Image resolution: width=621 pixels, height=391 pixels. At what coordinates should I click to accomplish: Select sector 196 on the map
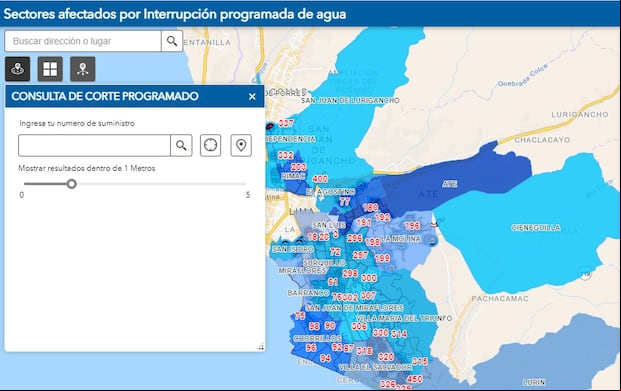click(412, 226)
